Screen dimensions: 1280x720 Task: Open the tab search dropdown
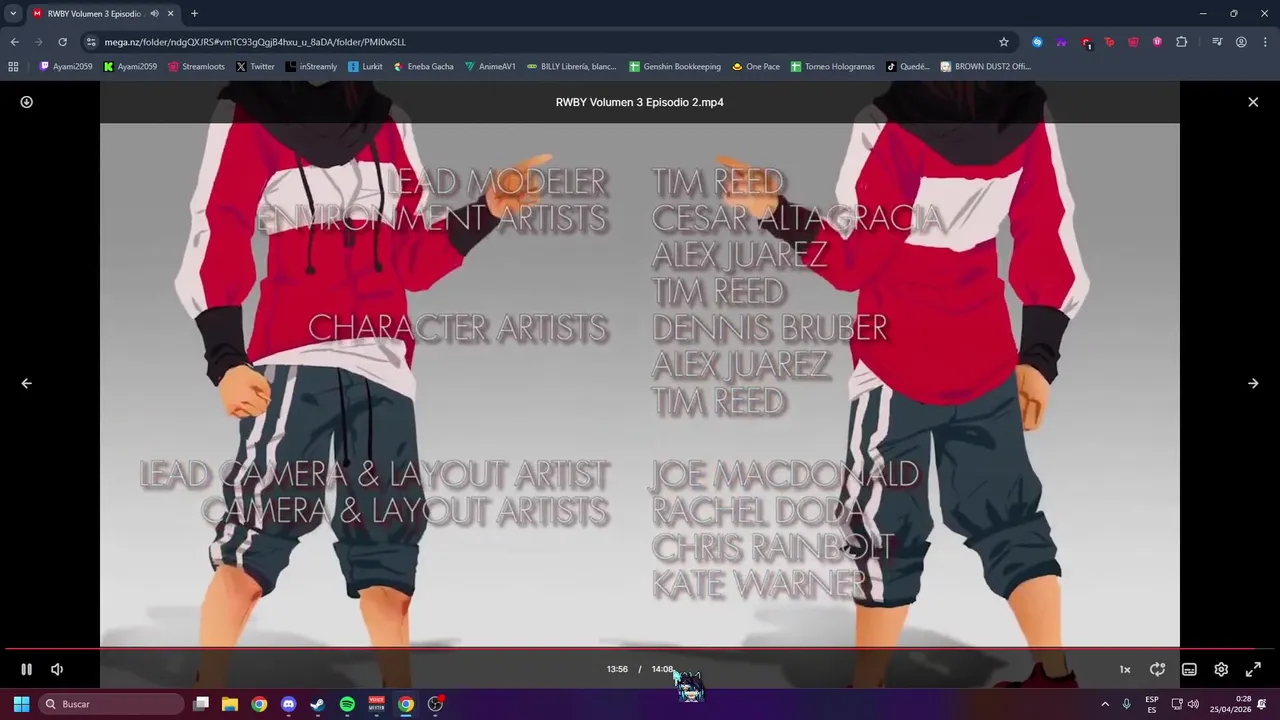tap(13, 14)
